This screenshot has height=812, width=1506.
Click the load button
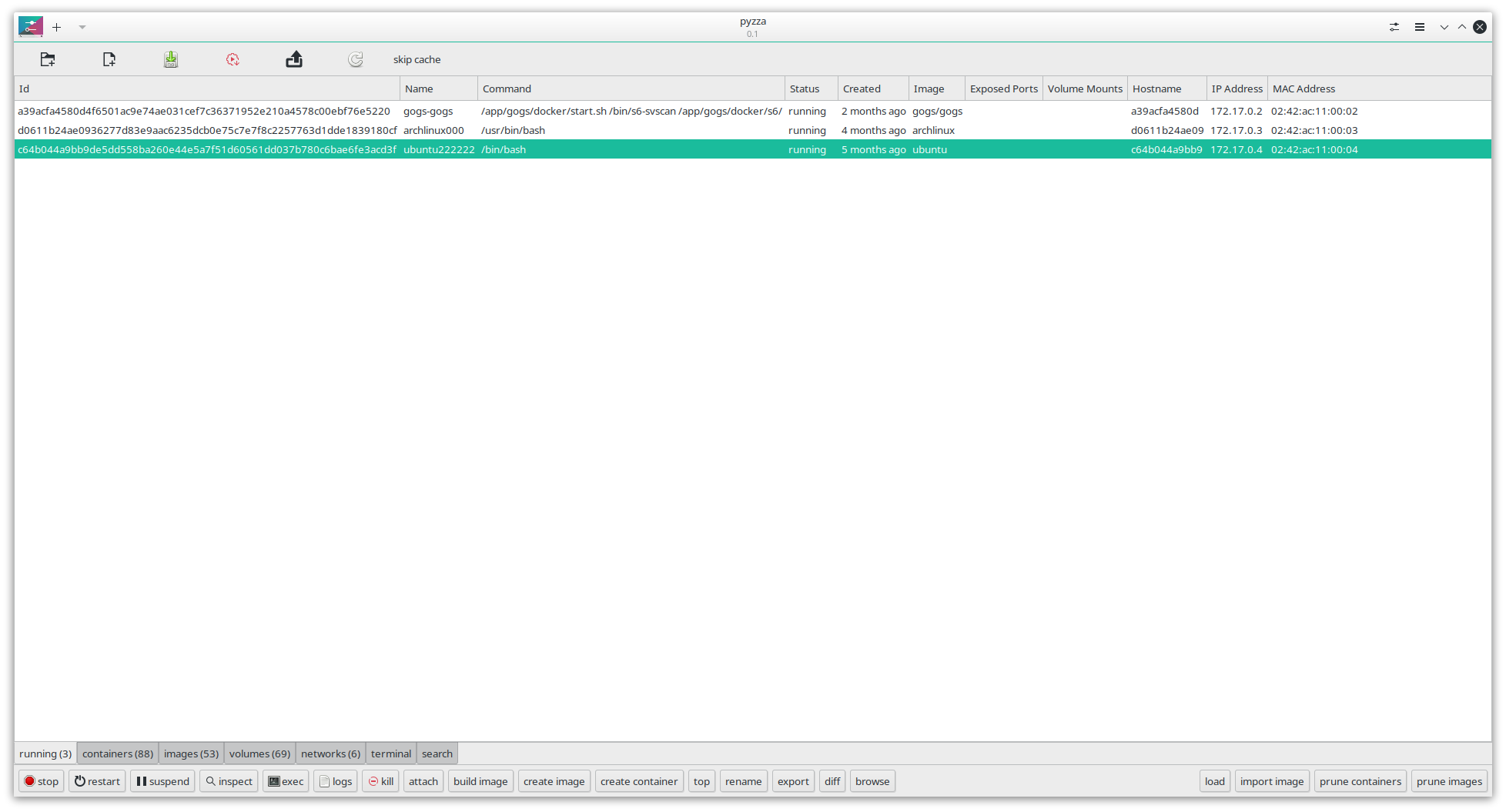(1215, 781)
